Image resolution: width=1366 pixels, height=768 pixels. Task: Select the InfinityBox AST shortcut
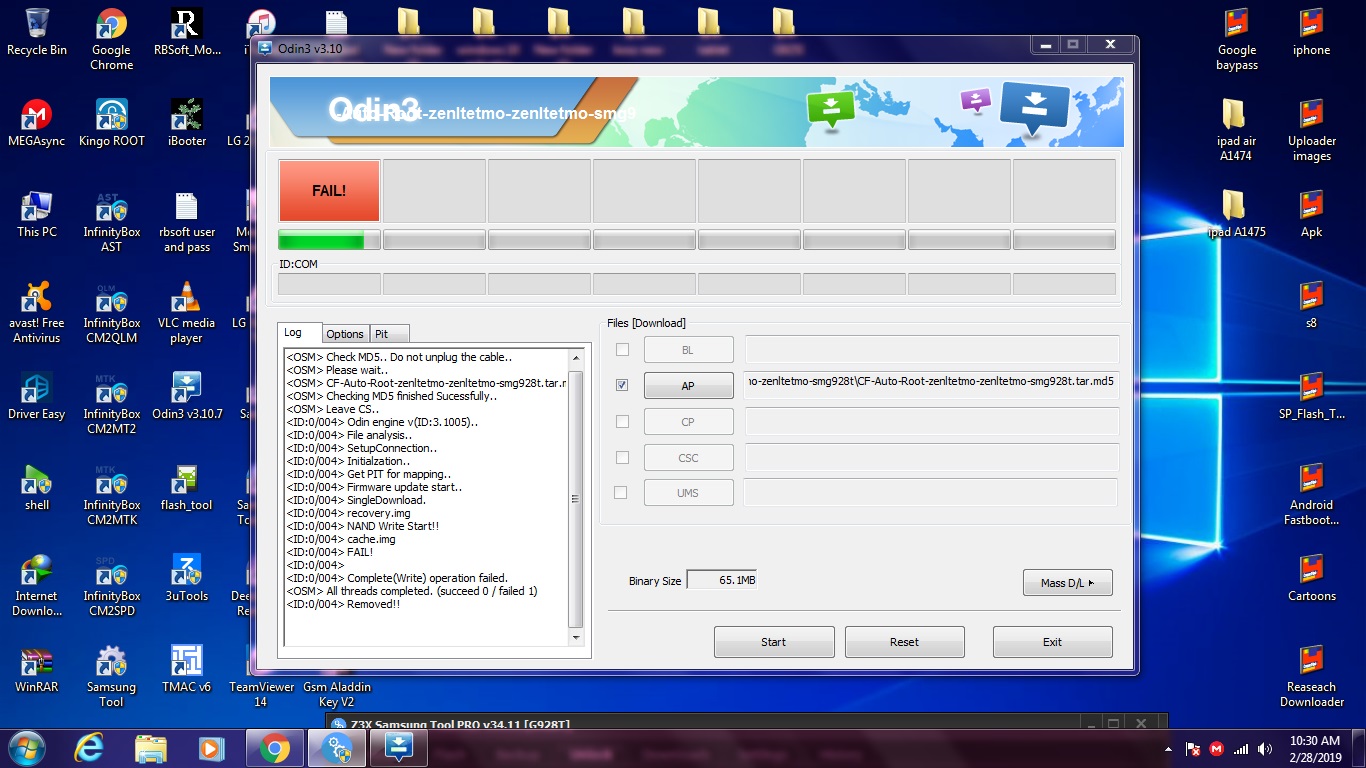pos(112,221)
